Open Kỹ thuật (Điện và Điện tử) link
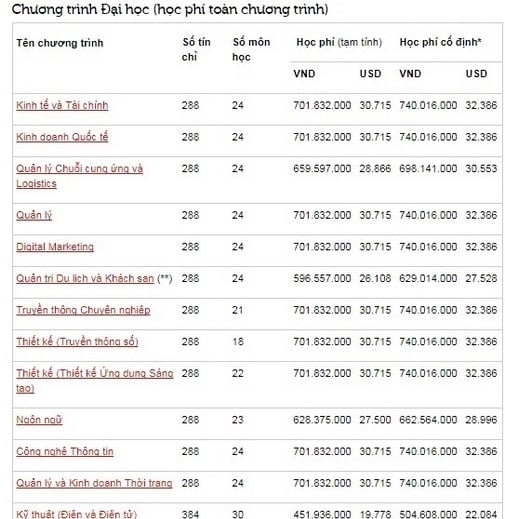This screenshot has width=505, height=519. pos(76,514)
